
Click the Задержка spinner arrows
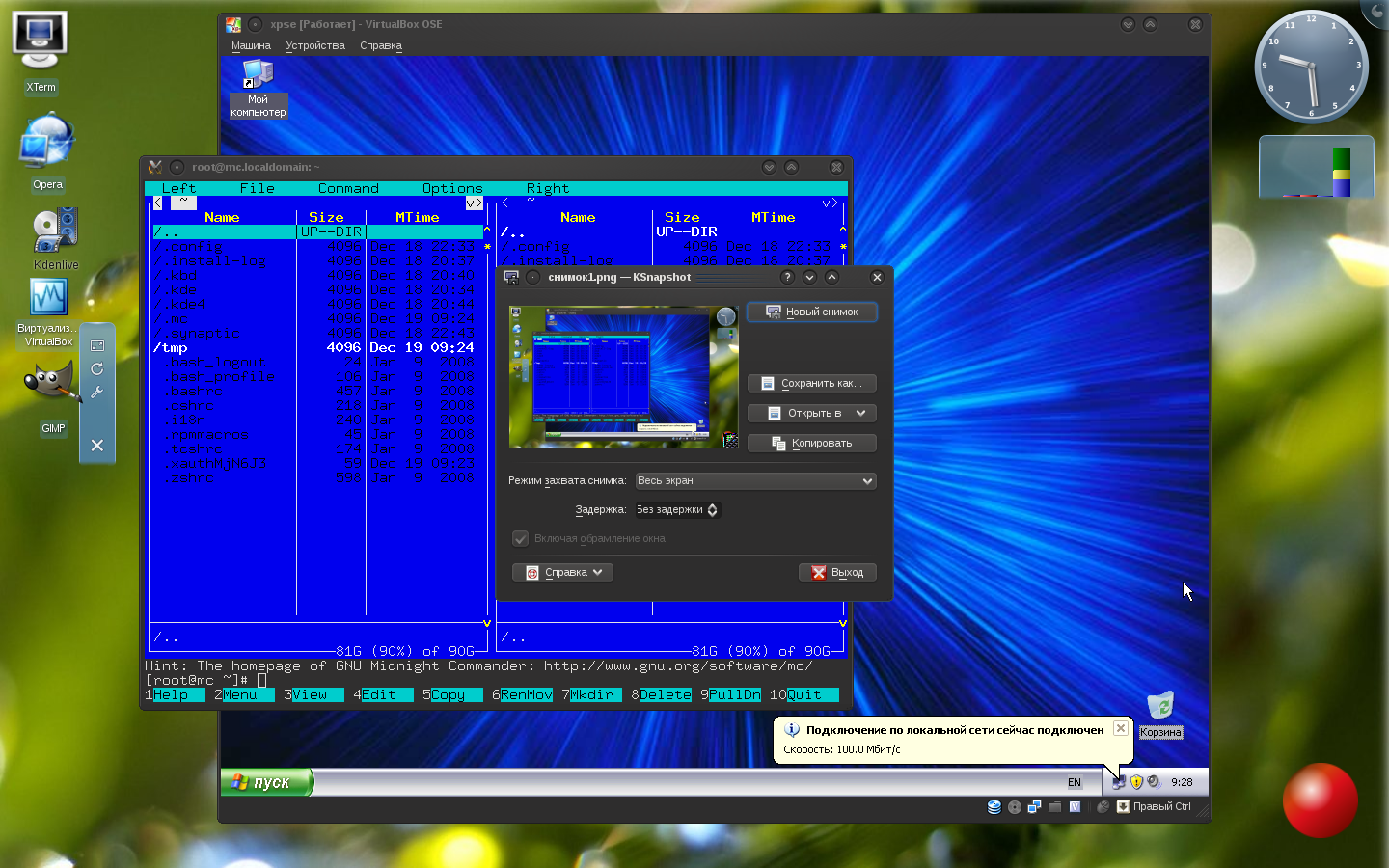click(x=712, y=509)
